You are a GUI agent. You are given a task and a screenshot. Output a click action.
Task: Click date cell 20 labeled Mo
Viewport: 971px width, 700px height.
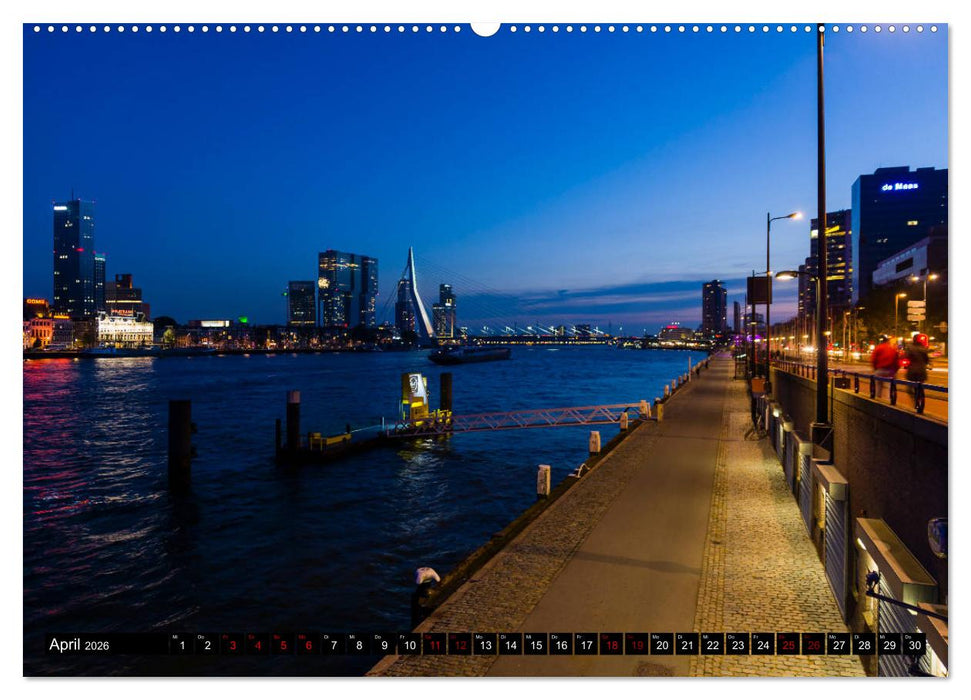click(x=660, y=644)
